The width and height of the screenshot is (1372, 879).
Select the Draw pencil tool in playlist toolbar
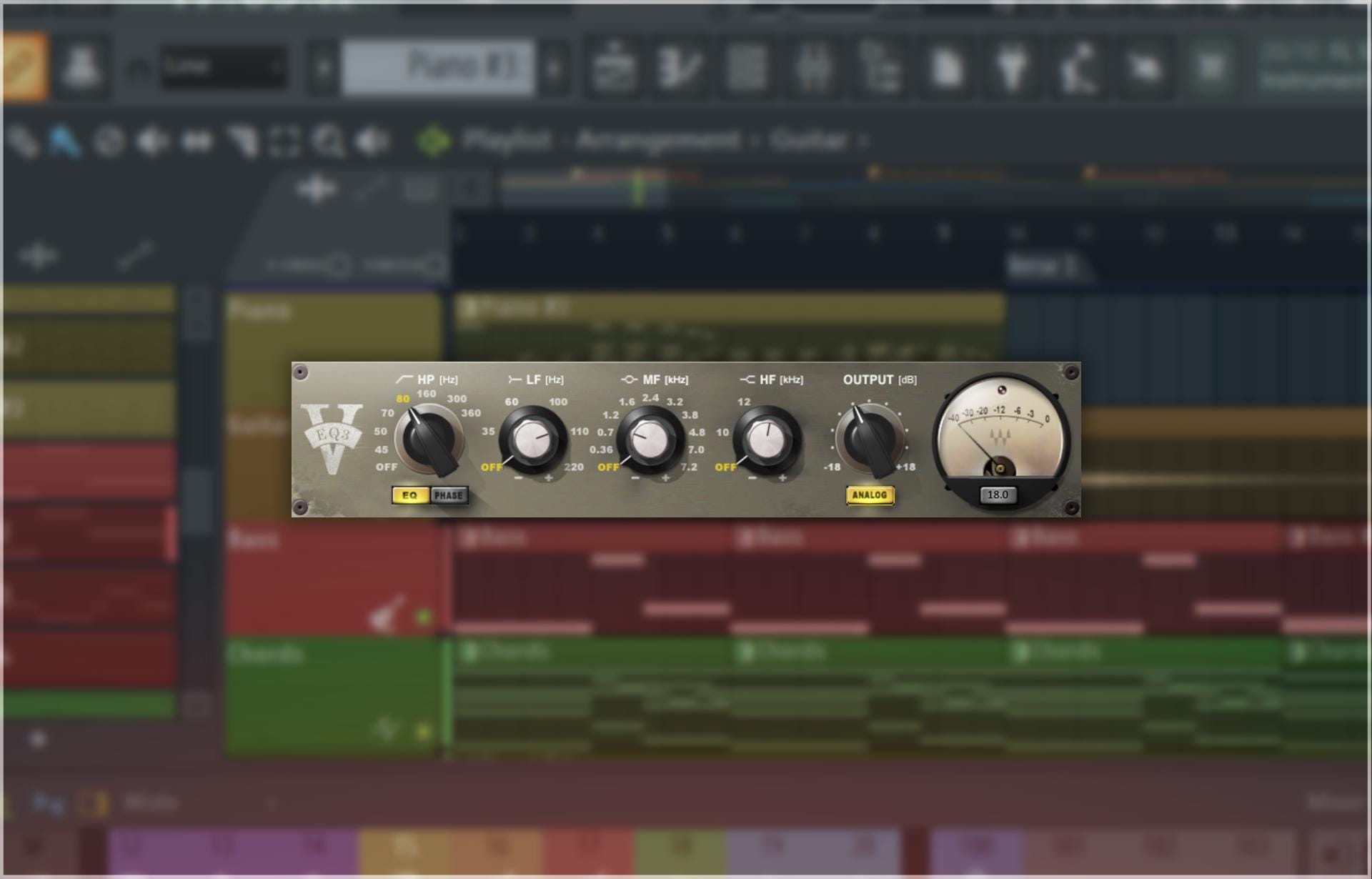(x=23, y=141)
